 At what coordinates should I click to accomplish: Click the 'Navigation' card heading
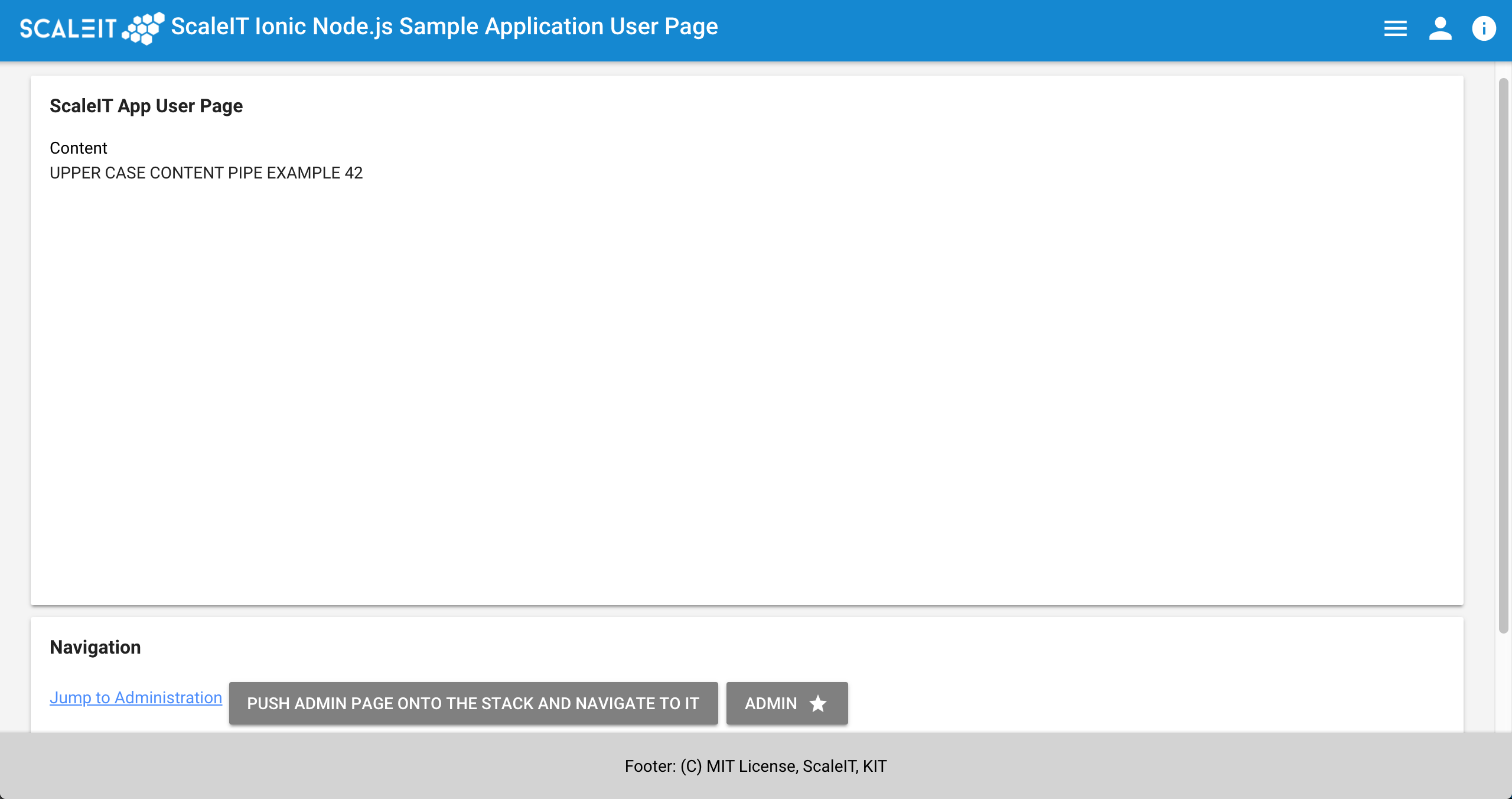[95, 647]
